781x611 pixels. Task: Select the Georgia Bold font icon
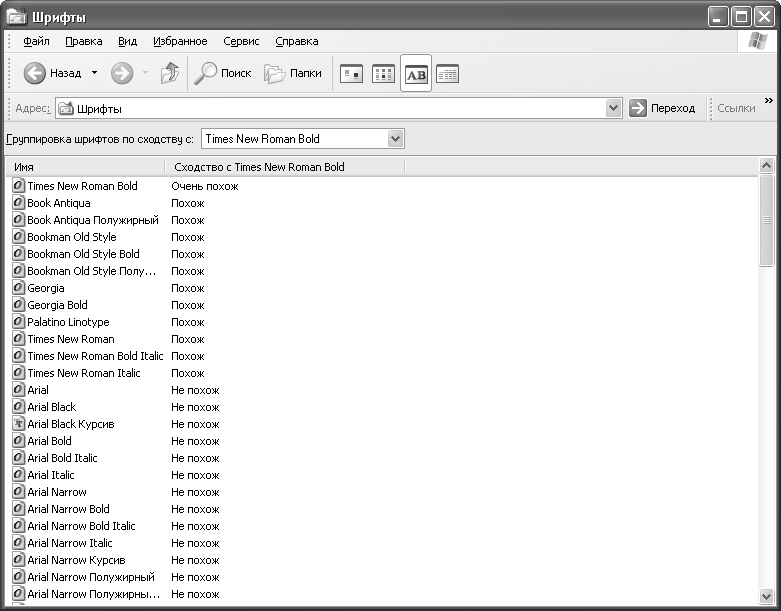click(18, 305)
